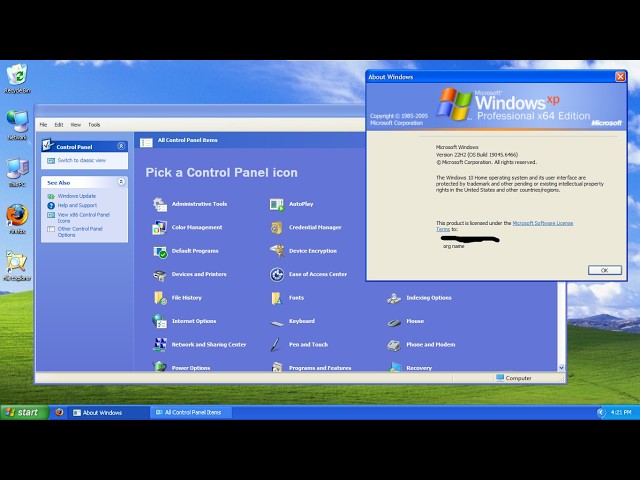Viewport: 640px width, 480px height.
Task: Open Default Programs icon
Action: [160, 251]
